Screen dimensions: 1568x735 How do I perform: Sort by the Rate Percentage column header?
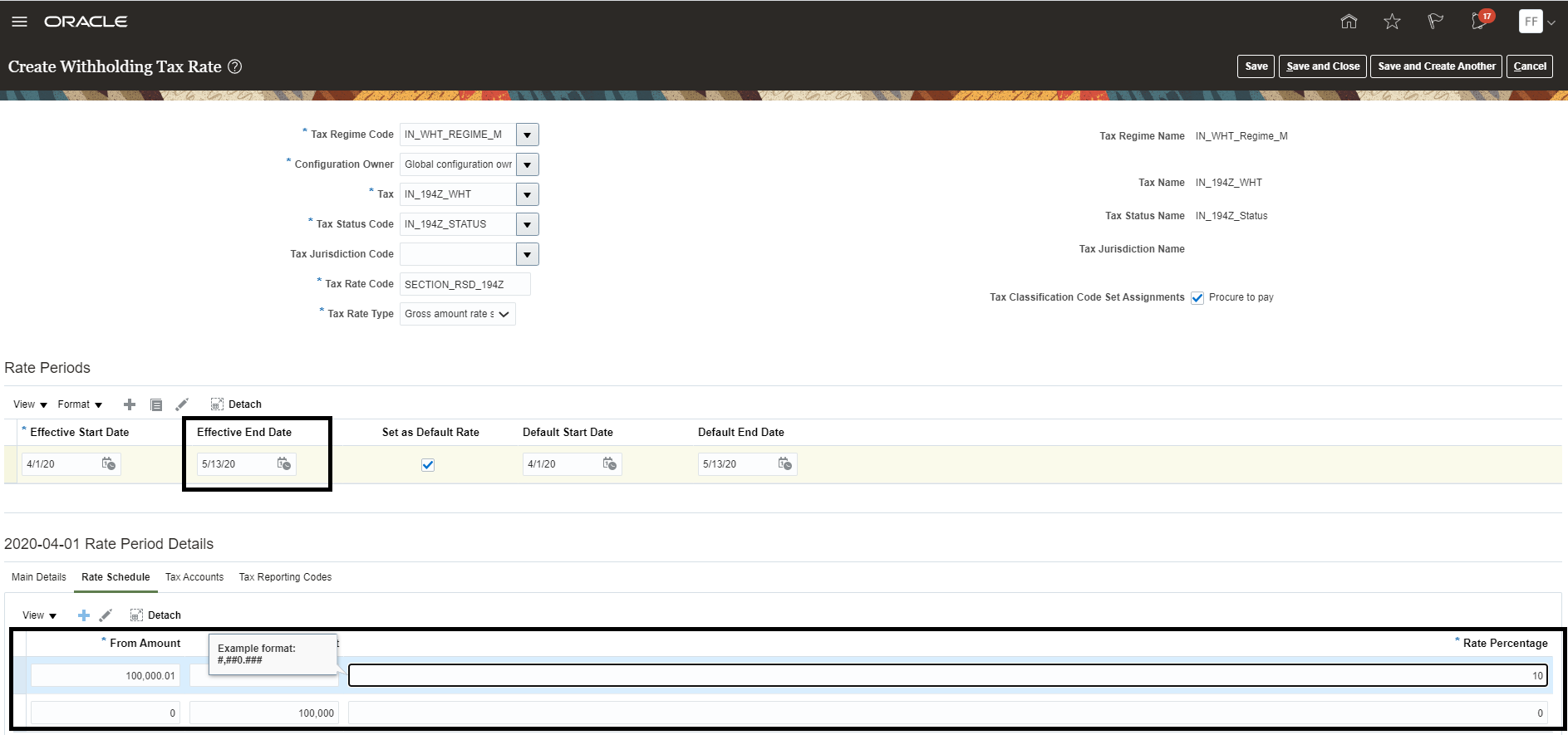[1505, 644]
